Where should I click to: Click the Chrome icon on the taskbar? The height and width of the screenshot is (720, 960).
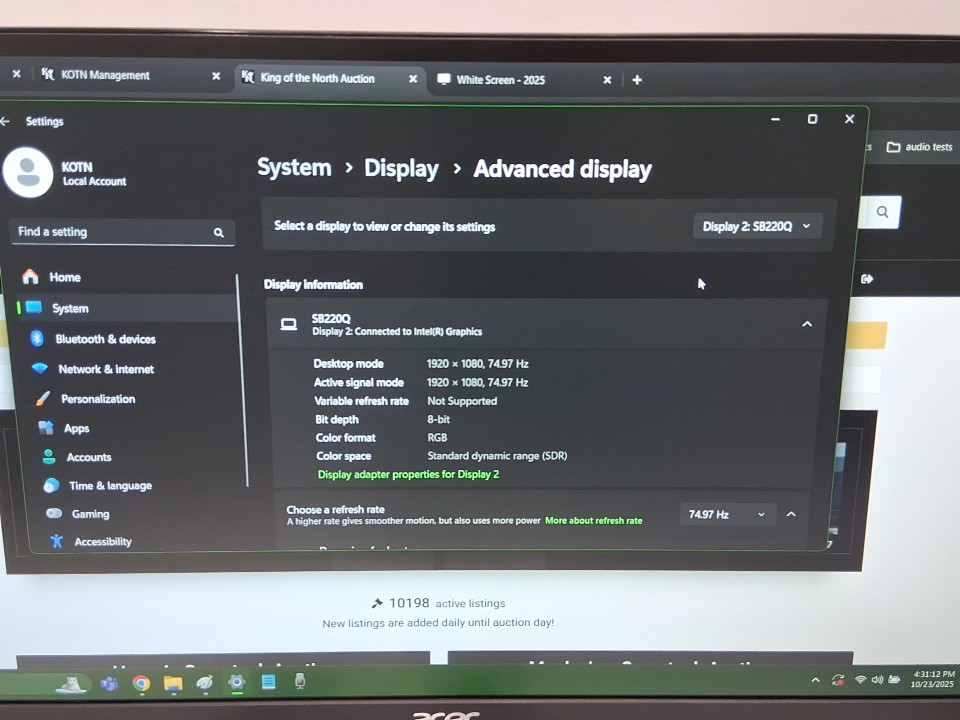141,684
